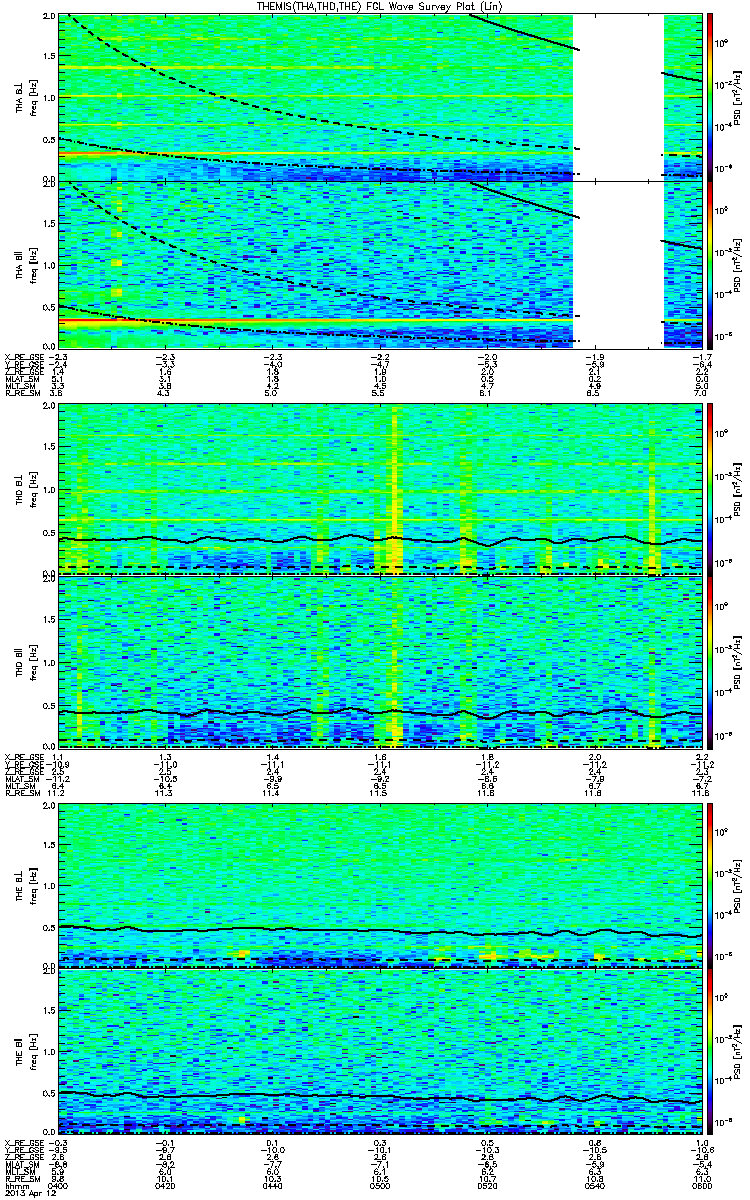
Task: Select the THA B-parallel spectrogram panel
Action: coord(381,264)
